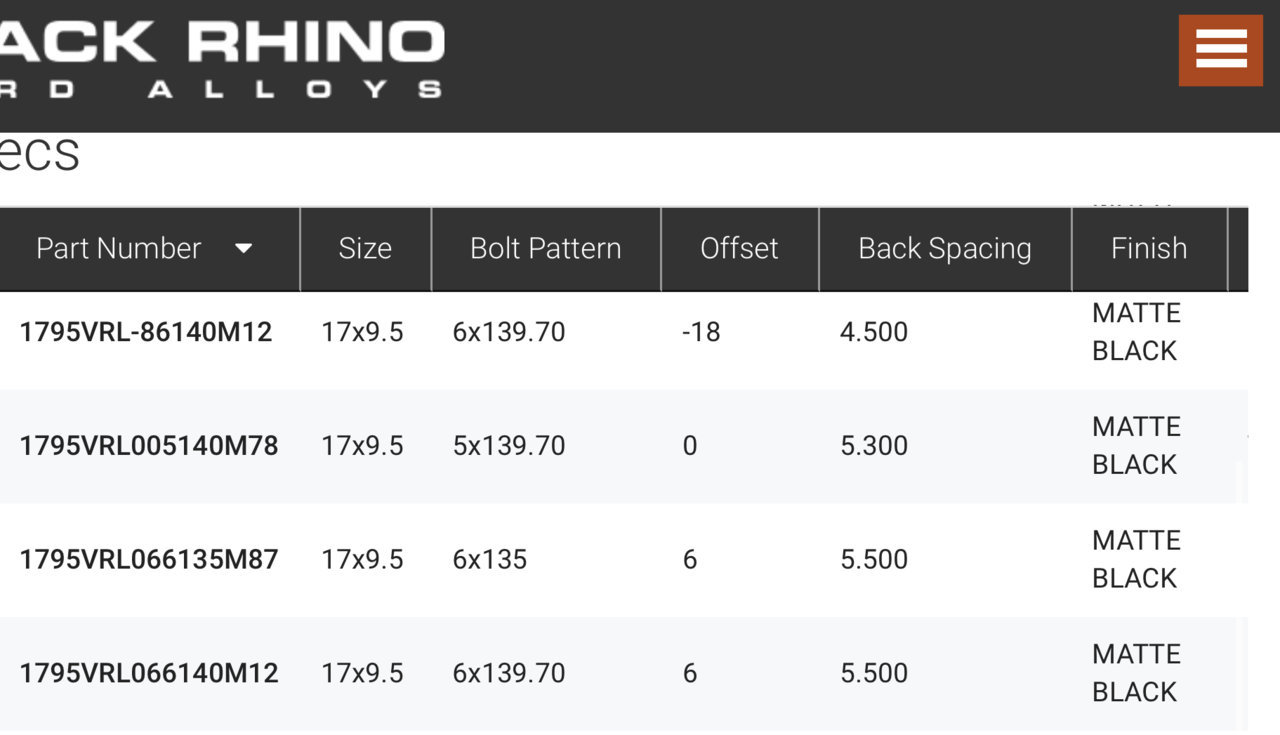Click the Back Spacing column header

945,249
